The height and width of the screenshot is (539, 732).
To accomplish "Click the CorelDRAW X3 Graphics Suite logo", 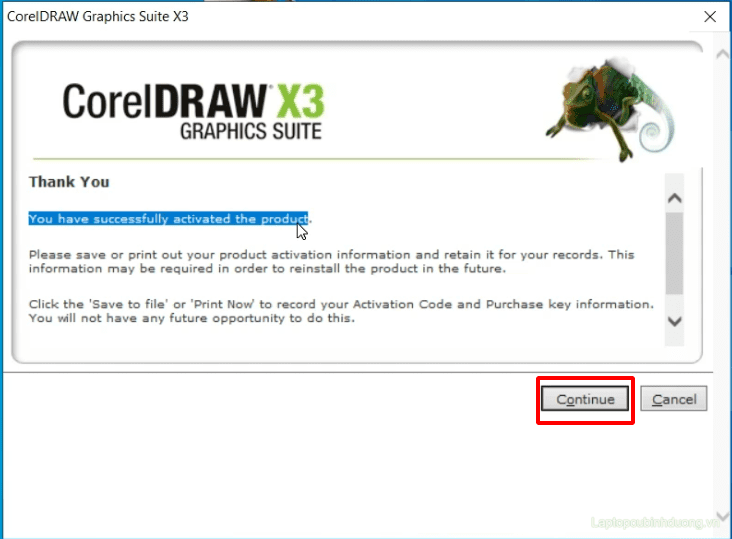I will tap(193, 112).
